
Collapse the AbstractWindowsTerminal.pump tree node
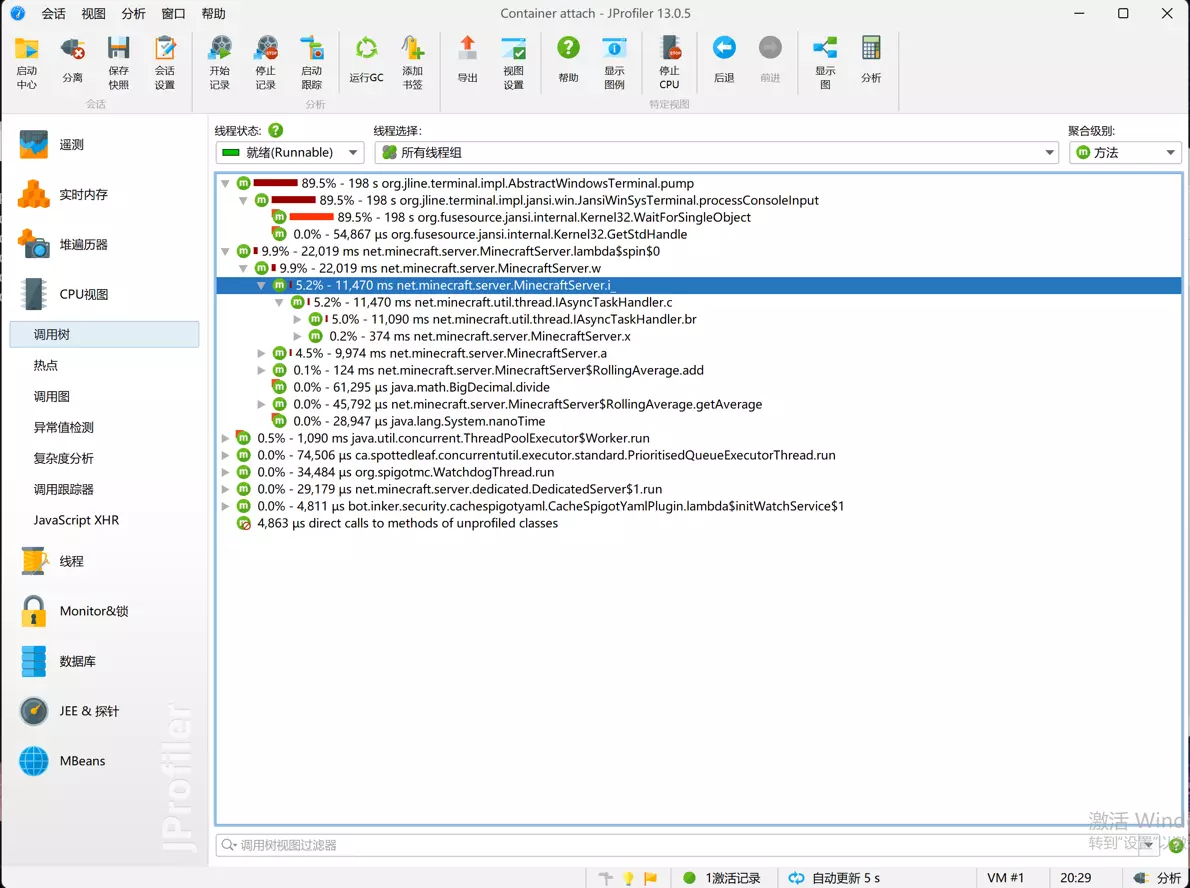coord(225,184)
